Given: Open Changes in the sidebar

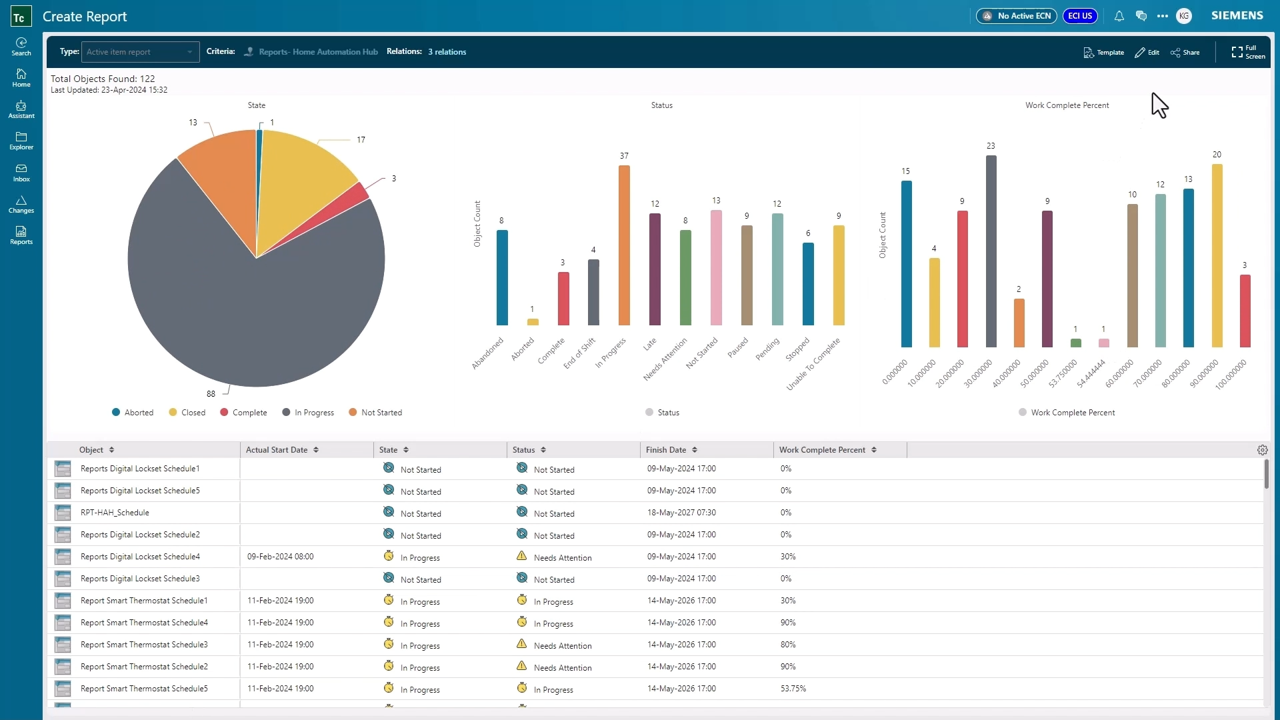Looking at the screenshot, I should tap(21, 204).
